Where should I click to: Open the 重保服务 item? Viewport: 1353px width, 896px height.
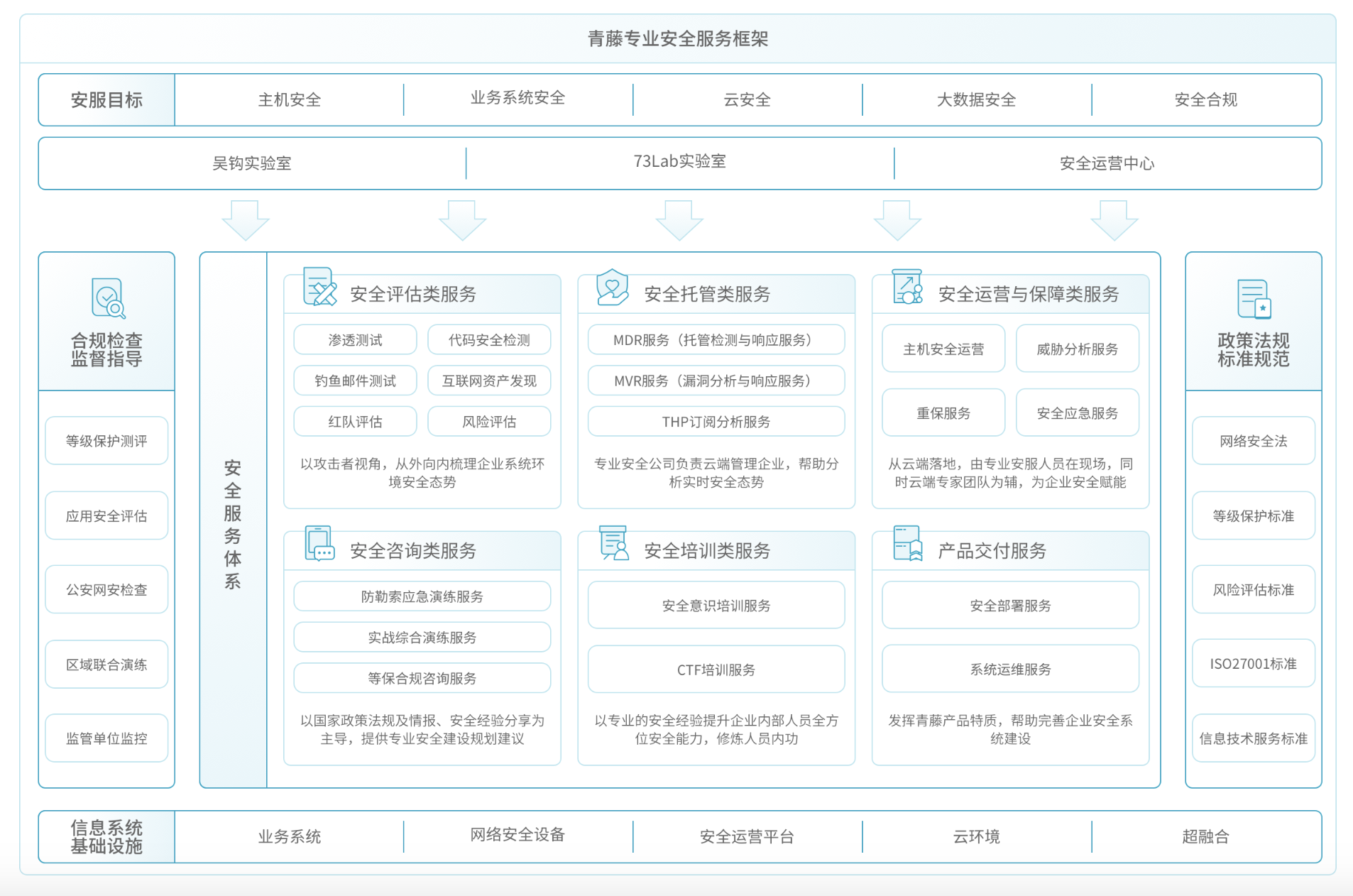943,413
